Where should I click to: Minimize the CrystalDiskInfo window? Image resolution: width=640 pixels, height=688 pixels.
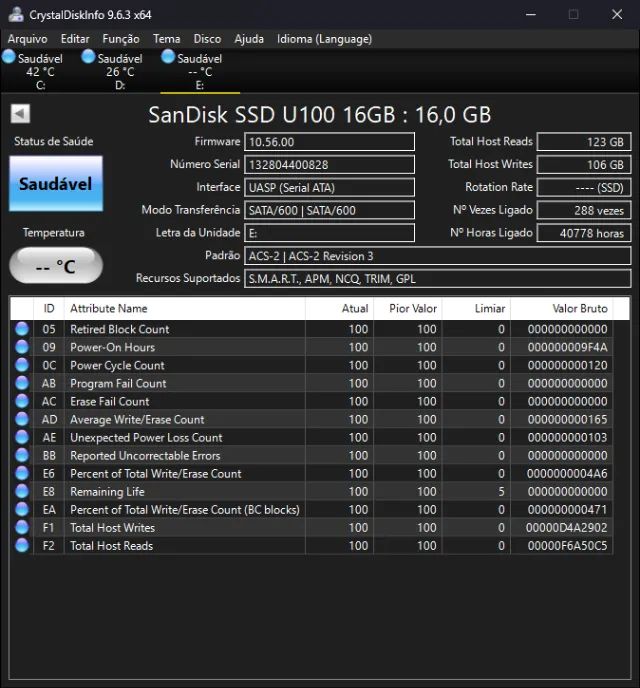531,14
